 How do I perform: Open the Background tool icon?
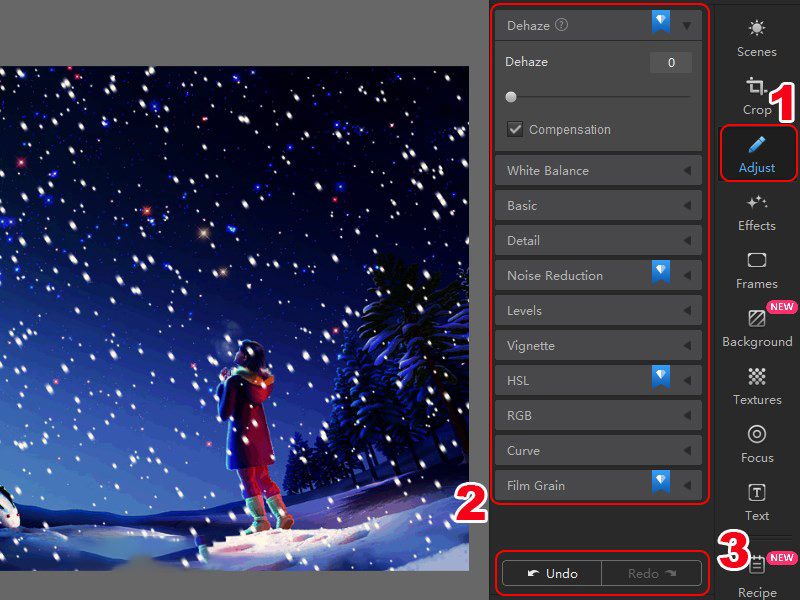(757, 318)
